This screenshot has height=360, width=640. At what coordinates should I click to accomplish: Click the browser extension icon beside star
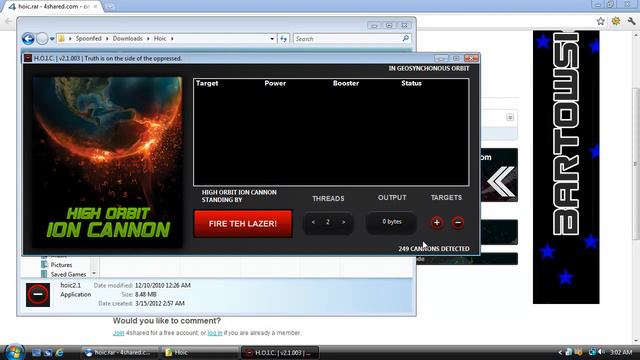click(x=616, y=21)
